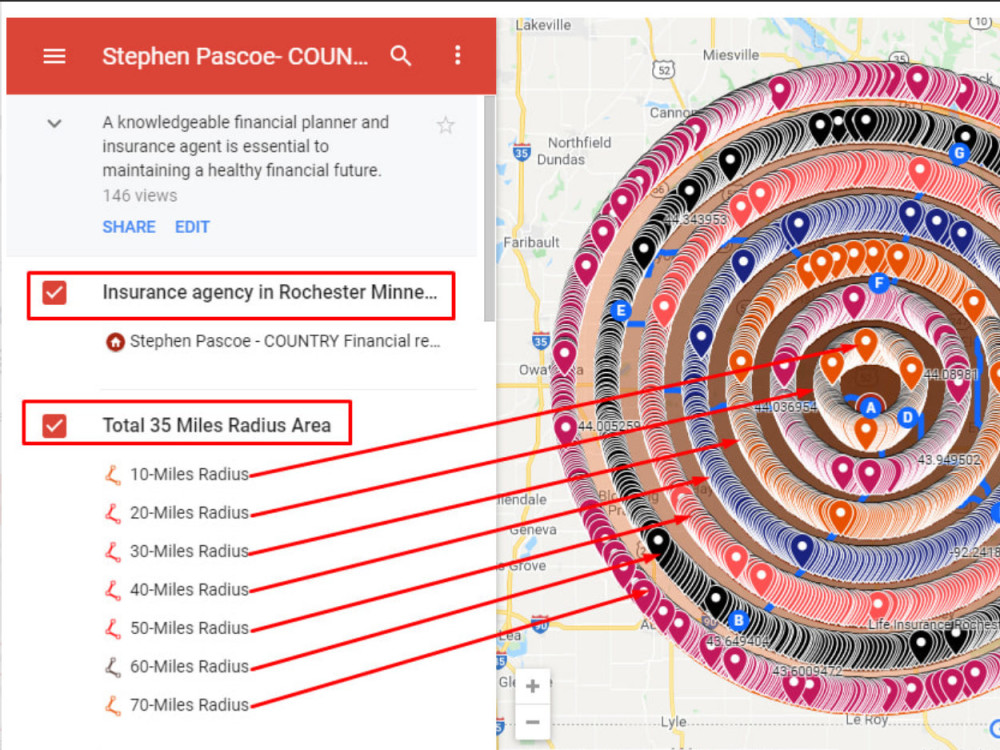Viewport: 1000px width, 750px height.
Task: Click the sidebar vertical scrollbar
Action: click(x=489, y=209)
